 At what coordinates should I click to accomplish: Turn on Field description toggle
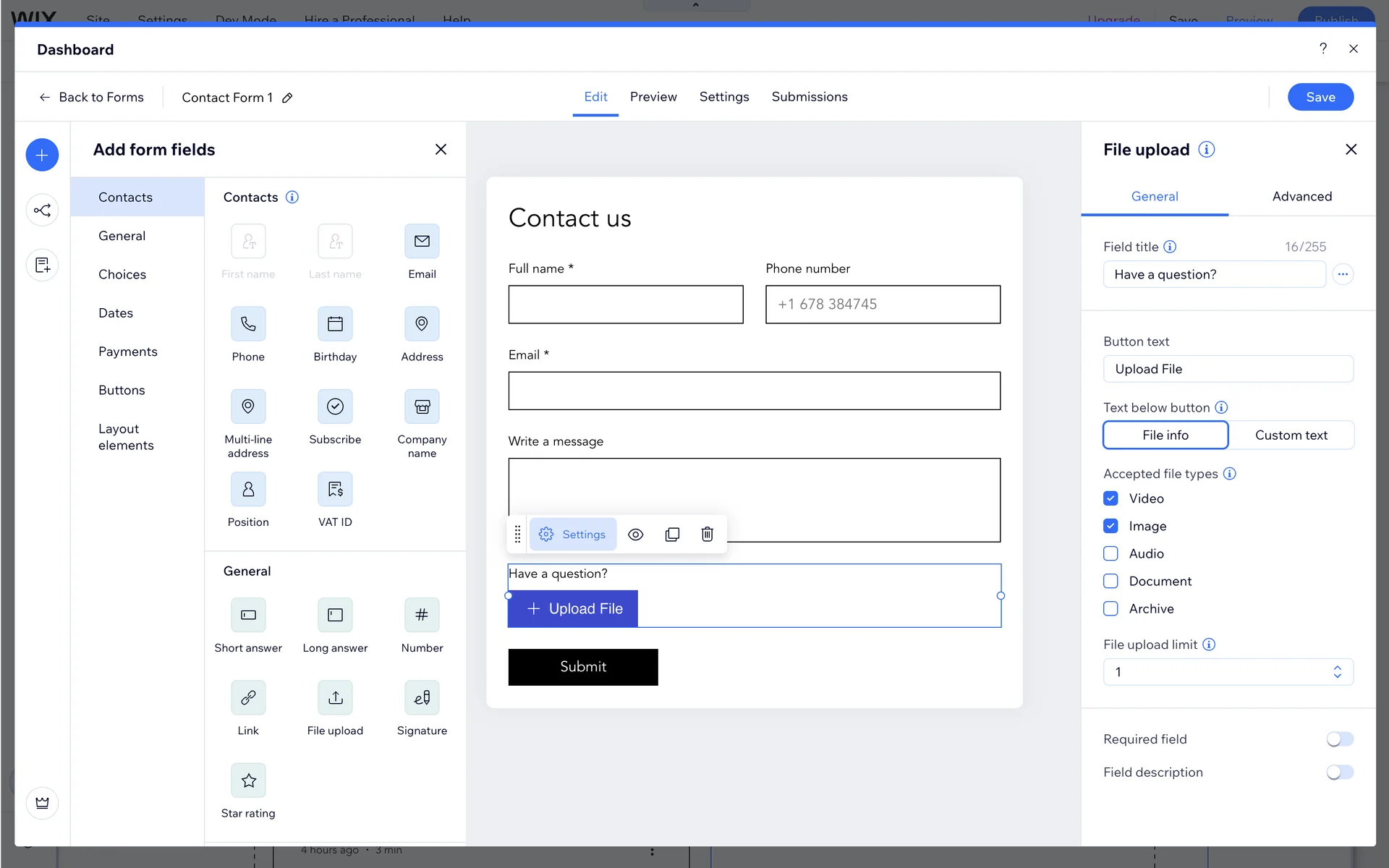(1339, 773)
